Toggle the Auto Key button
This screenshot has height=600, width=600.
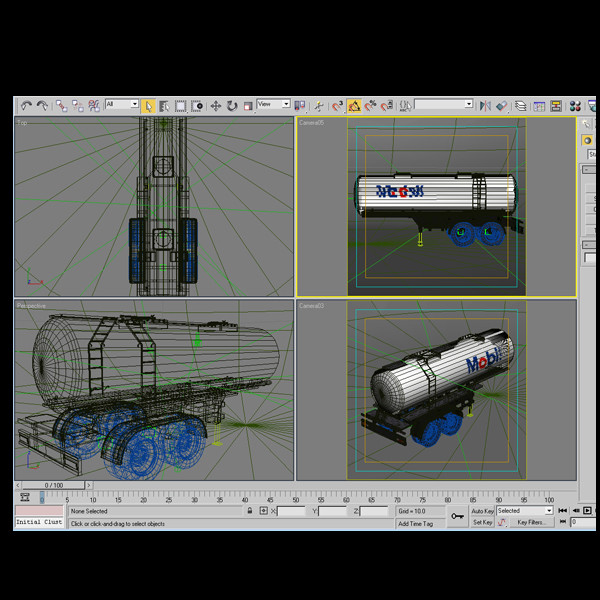point(483,511)
